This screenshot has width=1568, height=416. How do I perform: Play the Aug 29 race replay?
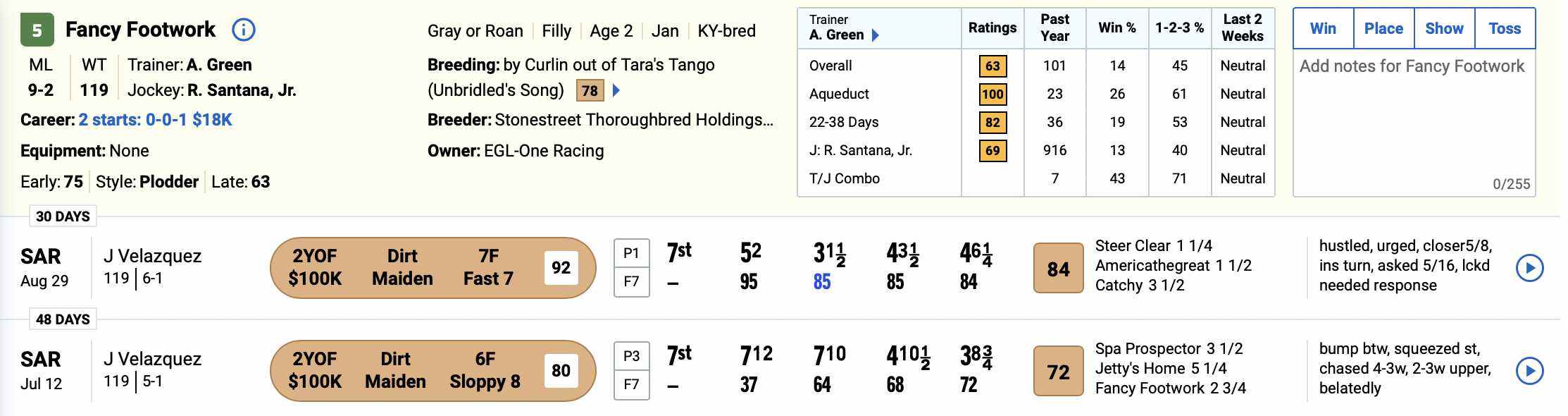(x=1529, y=268)
